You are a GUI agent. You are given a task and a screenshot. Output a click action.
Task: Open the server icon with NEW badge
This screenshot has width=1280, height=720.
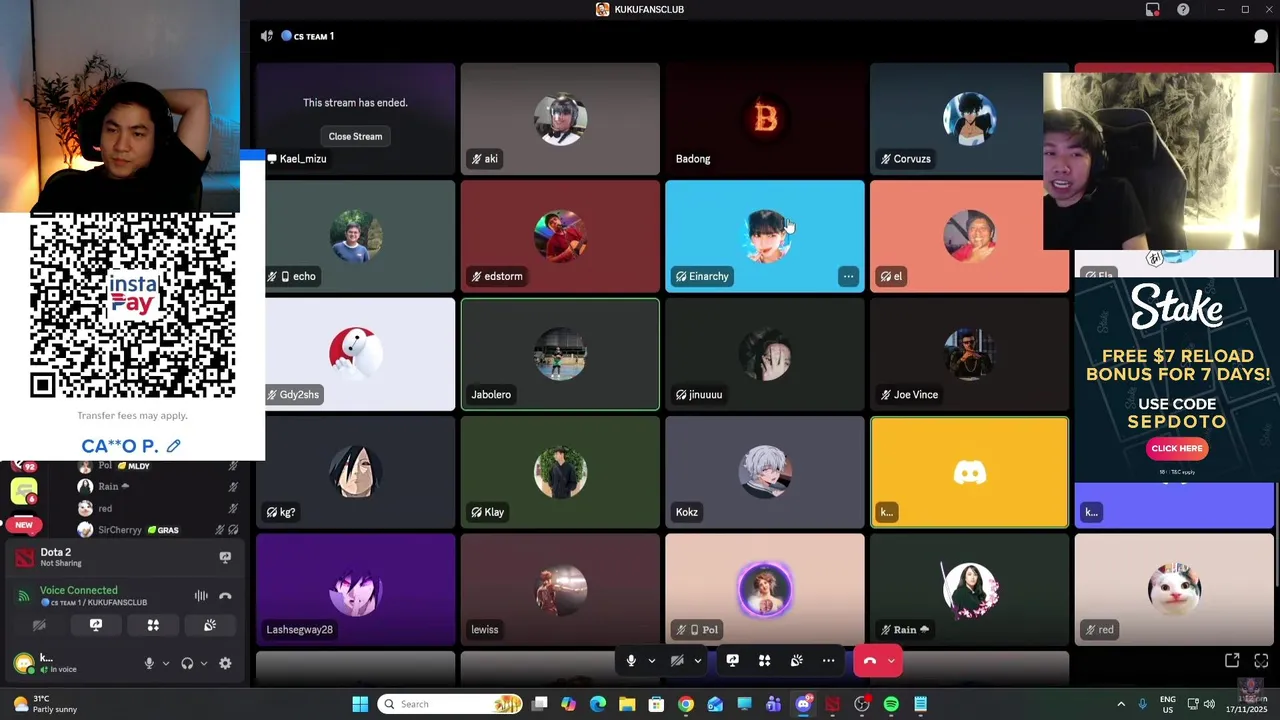point(24,524)
